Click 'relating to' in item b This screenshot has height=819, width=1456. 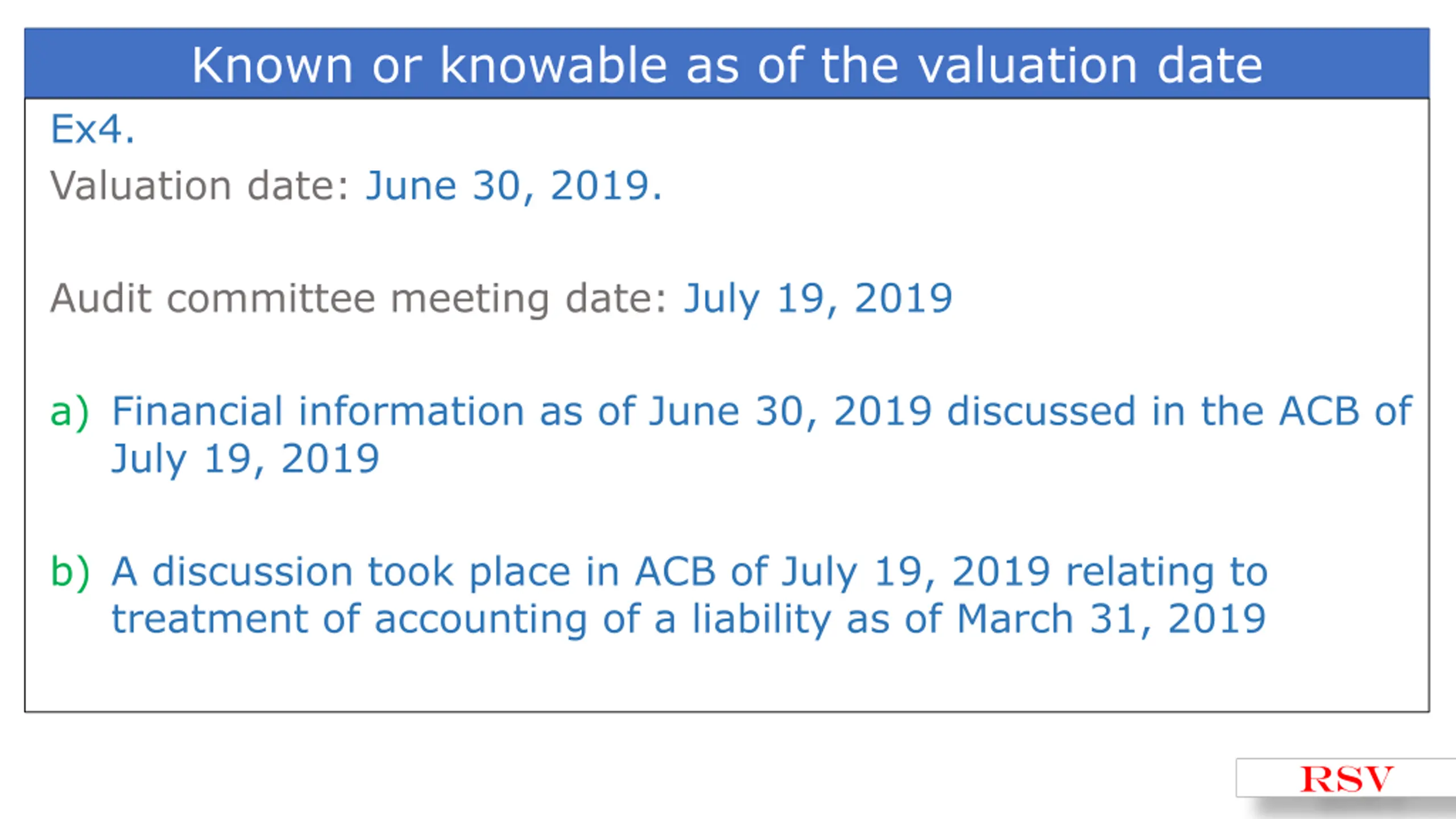[1167, 572]
